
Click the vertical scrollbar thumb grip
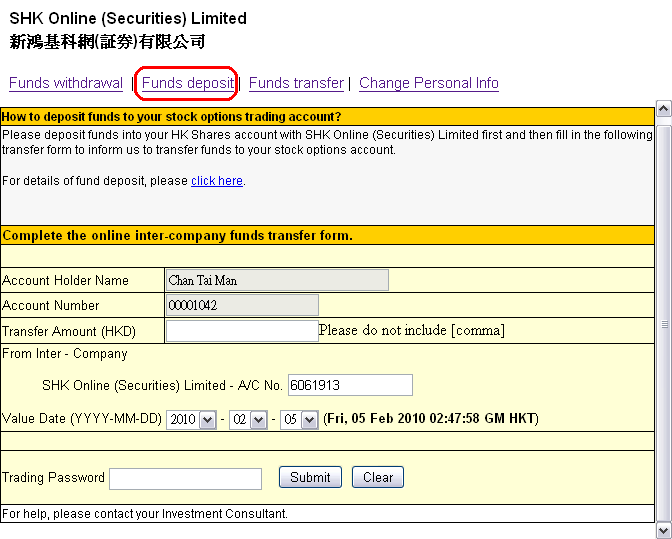click(663, 324)
